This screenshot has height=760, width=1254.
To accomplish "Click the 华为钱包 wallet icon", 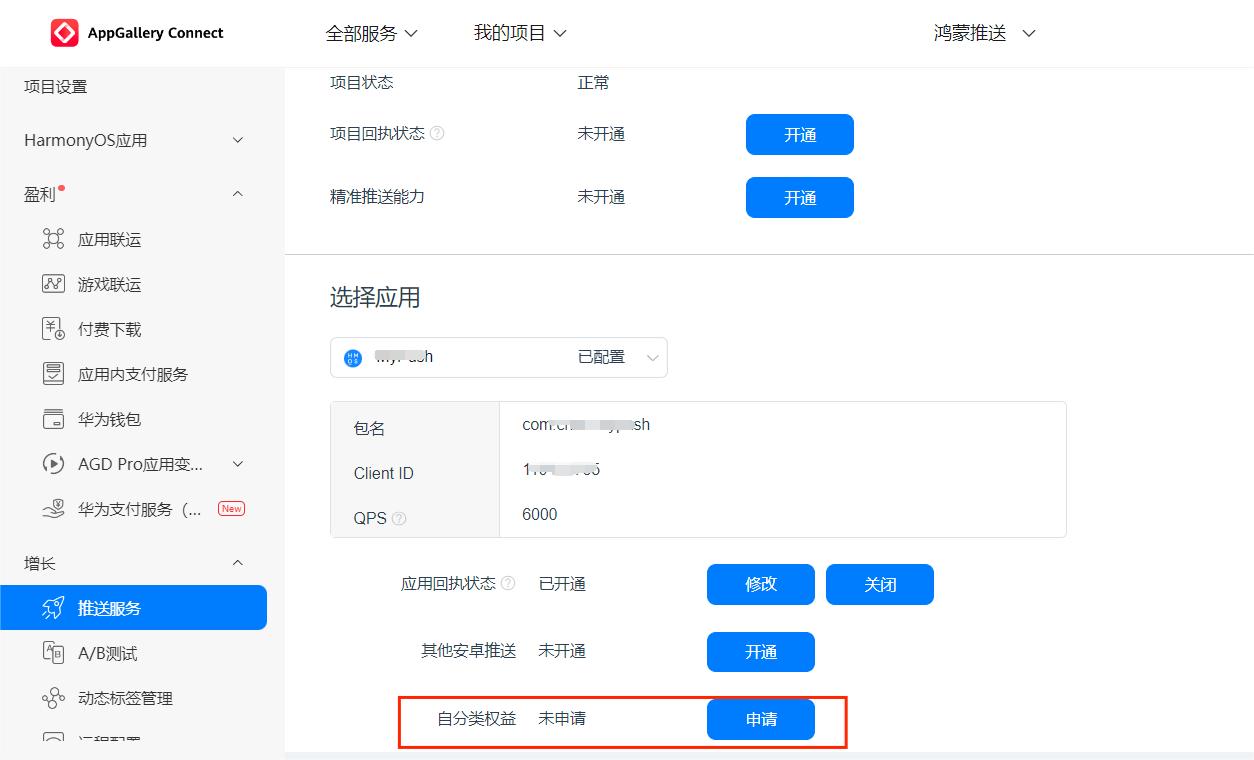I will [x=53, y=419].
